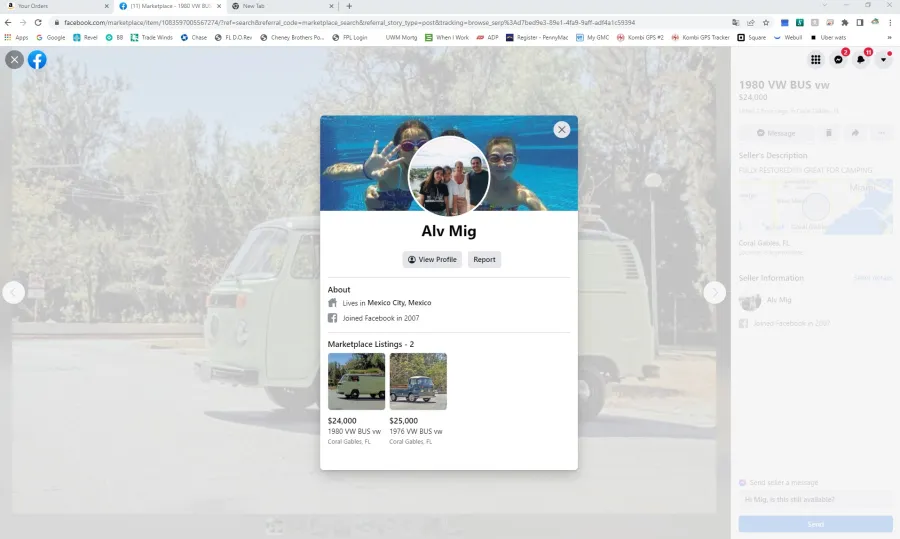Close the Your Orders tab
This screenshot has height=539, width=900.
click(107, 6)
